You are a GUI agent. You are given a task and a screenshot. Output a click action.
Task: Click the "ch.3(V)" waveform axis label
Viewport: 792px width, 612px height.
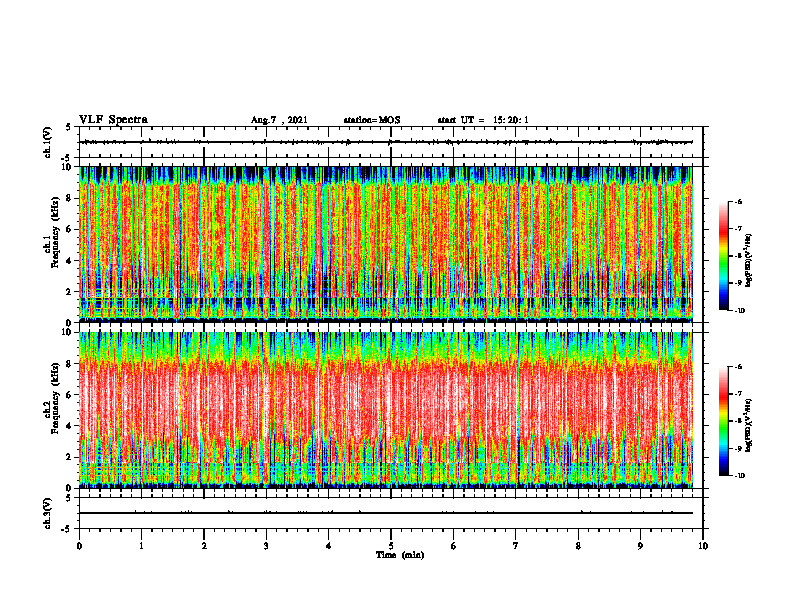48,513
